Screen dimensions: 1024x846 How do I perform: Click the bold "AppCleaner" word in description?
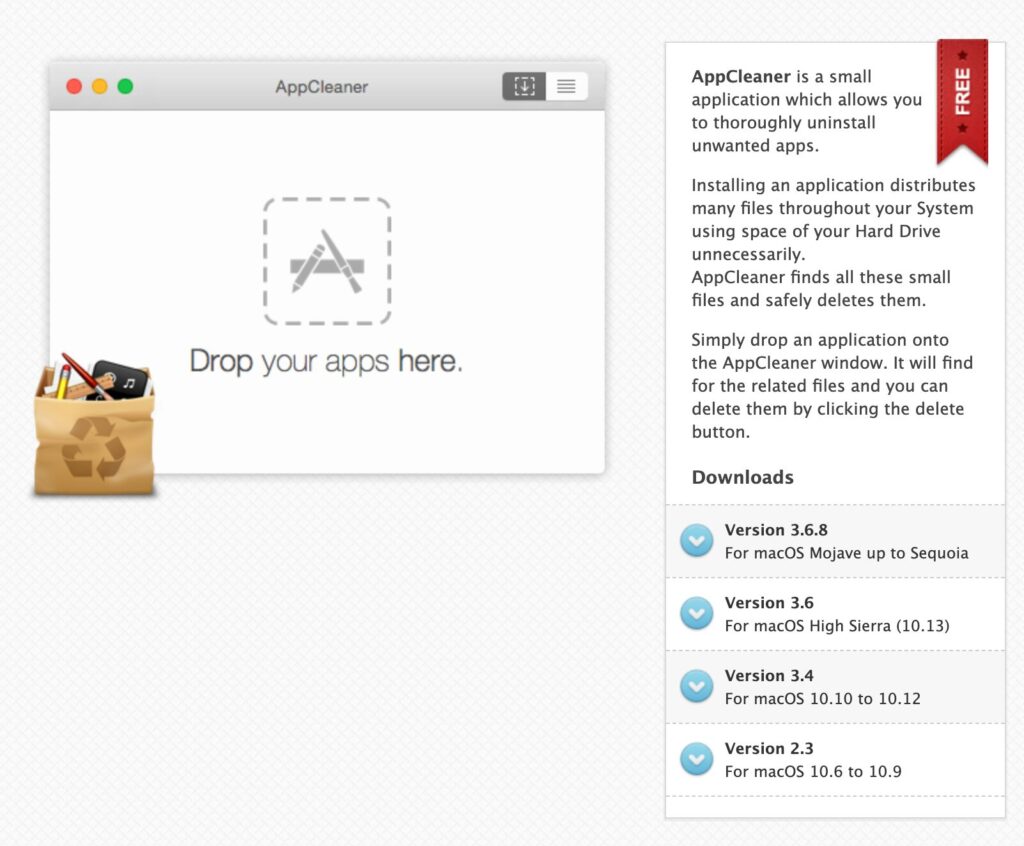click(741, 76)
